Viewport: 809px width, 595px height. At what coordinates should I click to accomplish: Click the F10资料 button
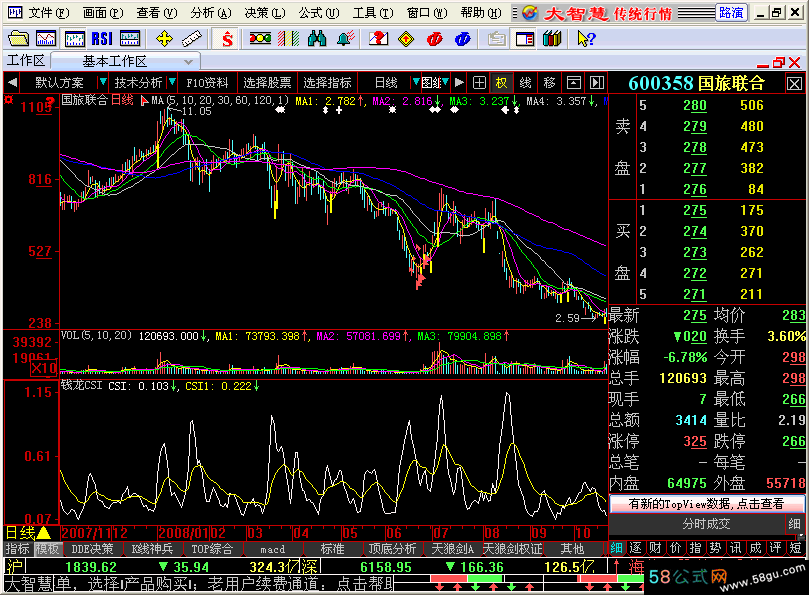[x=207, y=83]
